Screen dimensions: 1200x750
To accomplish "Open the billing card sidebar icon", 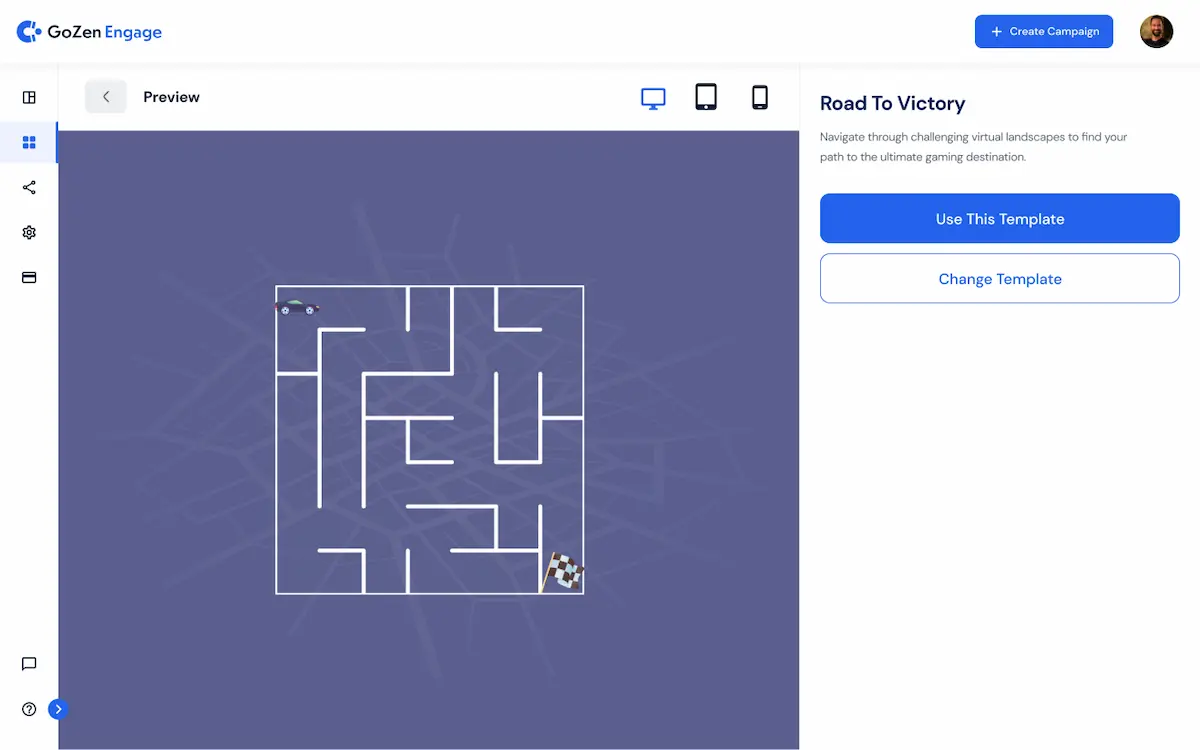I will click(x=29, y=277).
